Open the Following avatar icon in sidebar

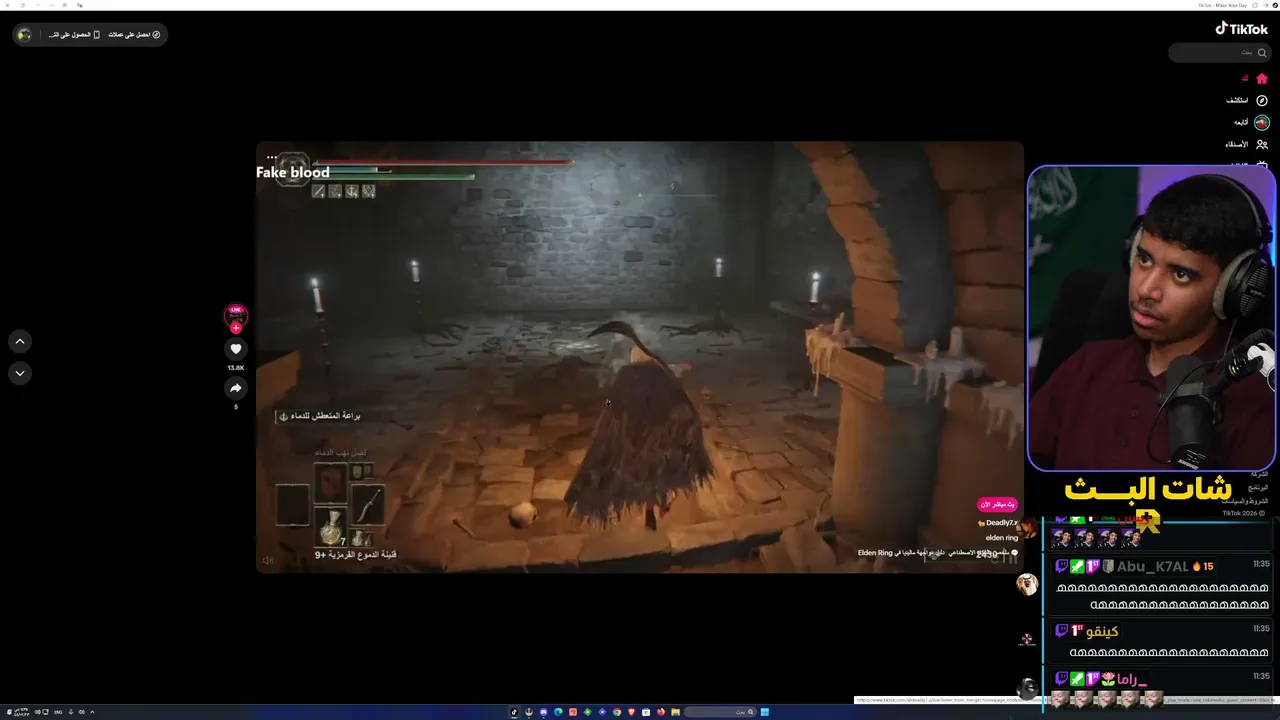click(1262, 122)
